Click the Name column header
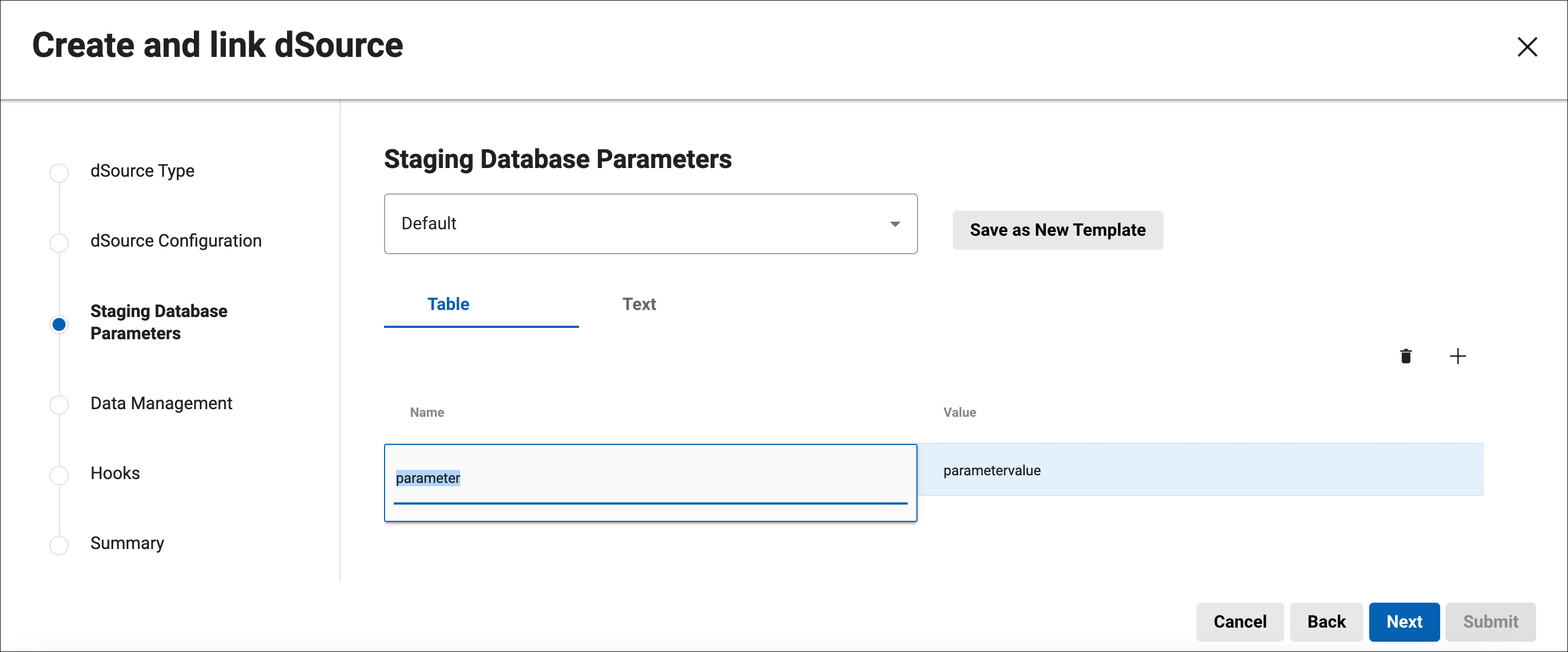Image resolution: width=1568 pixels, height=652 pixels. (x=427, y=412)
